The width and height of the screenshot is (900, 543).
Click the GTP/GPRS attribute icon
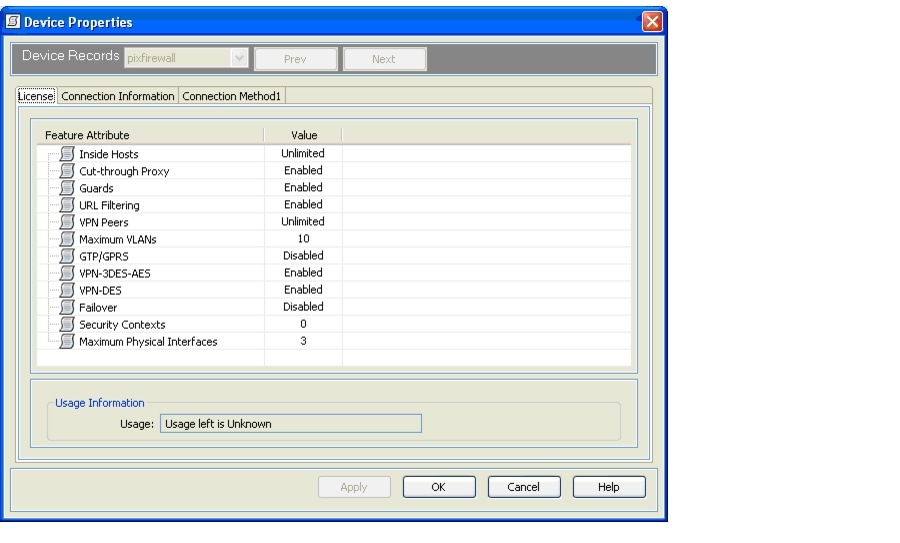tap(67, 256)
